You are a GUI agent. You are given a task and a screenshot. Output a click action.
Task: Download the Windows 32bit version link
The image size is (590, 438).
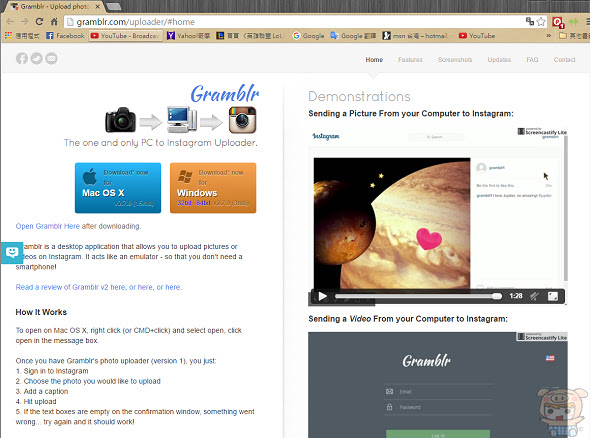pos(184,203)
